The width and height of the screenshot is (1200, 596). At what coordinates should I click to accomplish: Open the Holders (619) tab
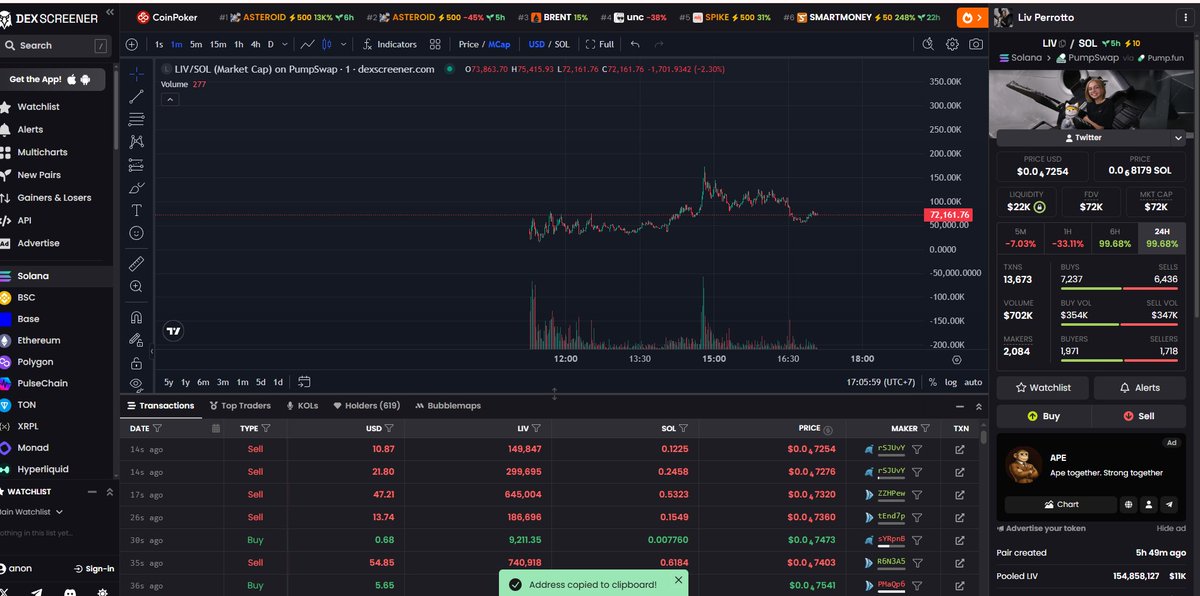coord(366,406)
